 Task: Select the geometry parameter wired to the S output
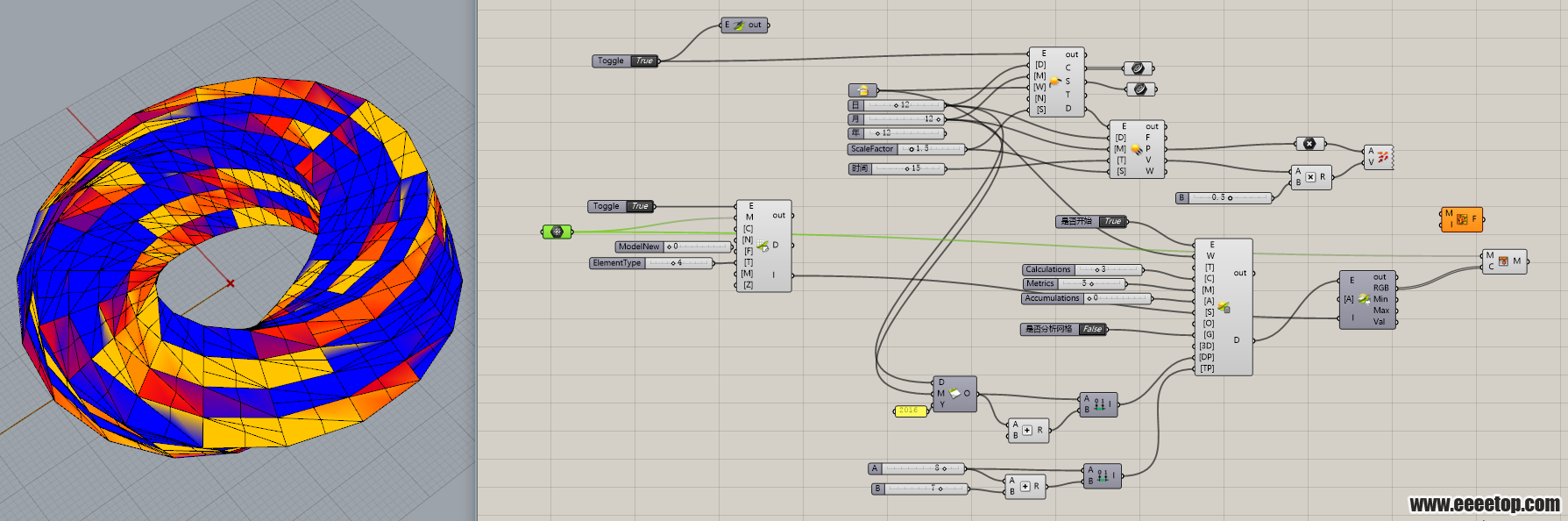(1140, 89)
